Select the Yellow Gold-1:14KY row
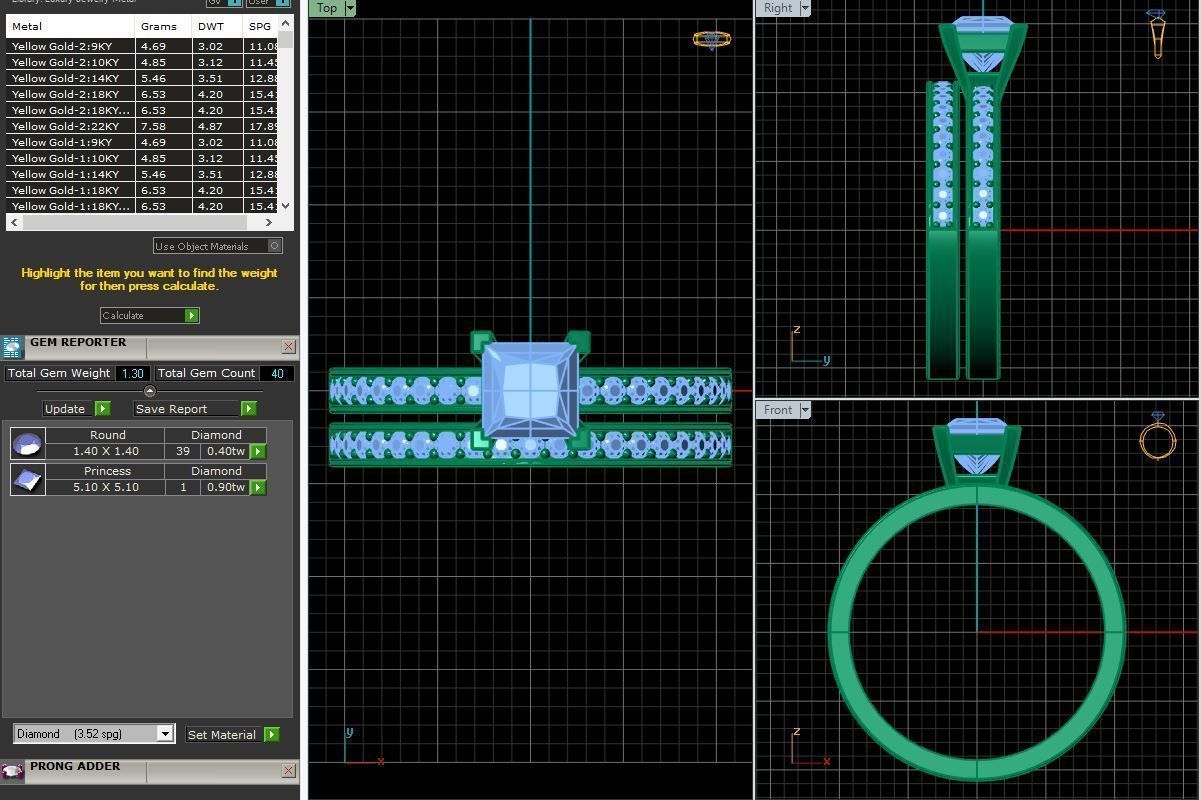Image resolution: width=1201 pixels, height=800 pixels. pos(142,174)
